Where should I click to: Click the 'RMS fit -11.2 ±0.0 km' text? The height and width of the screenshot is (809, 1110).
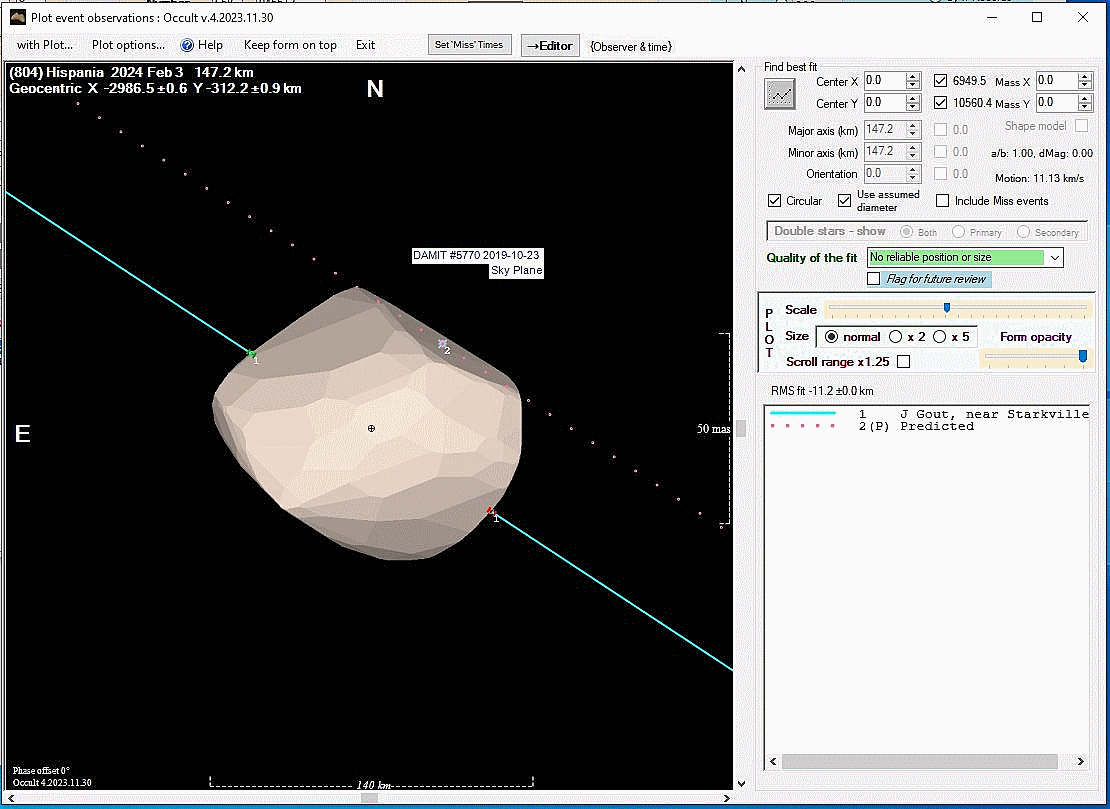pos(822,391)
